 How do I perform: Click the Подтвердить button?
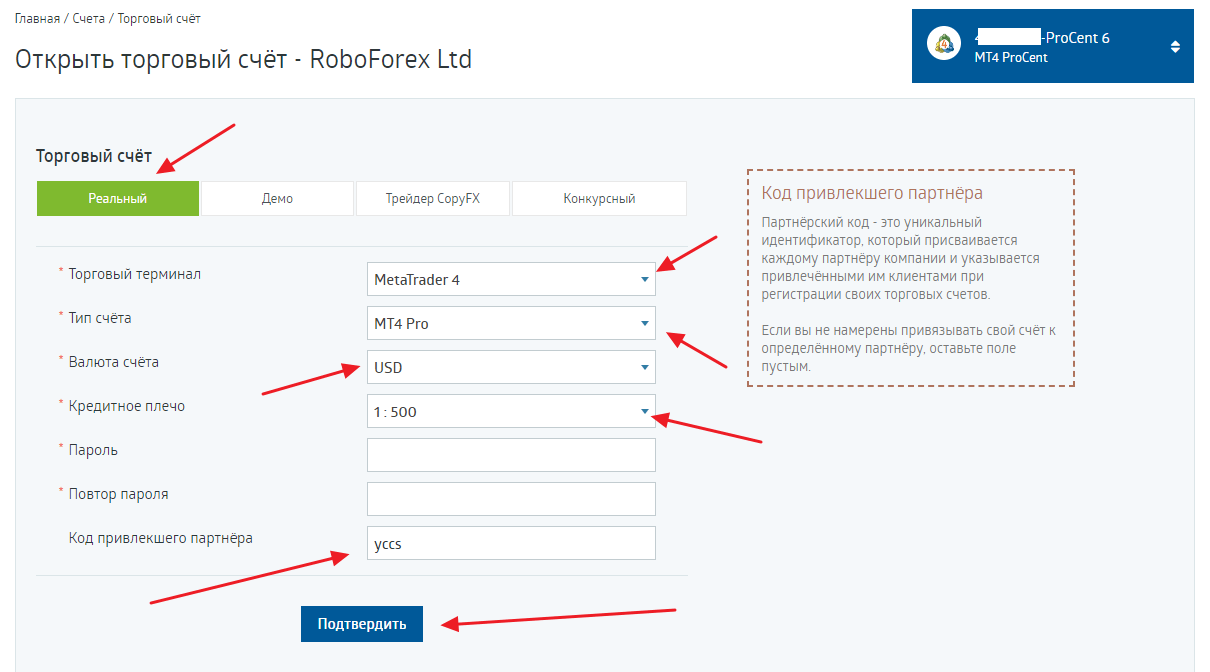362,624
